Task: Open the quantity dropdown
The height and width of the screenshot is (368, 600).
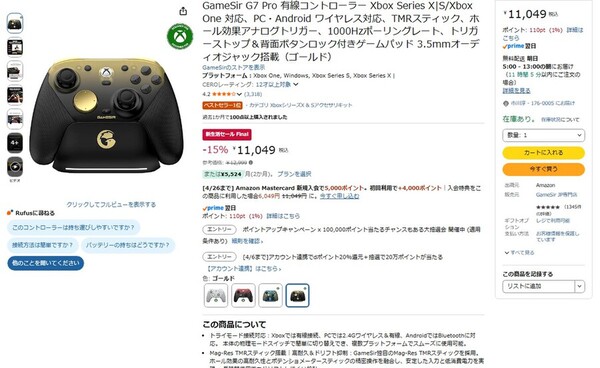Action: pyautogui.click(x=543, y=135)
